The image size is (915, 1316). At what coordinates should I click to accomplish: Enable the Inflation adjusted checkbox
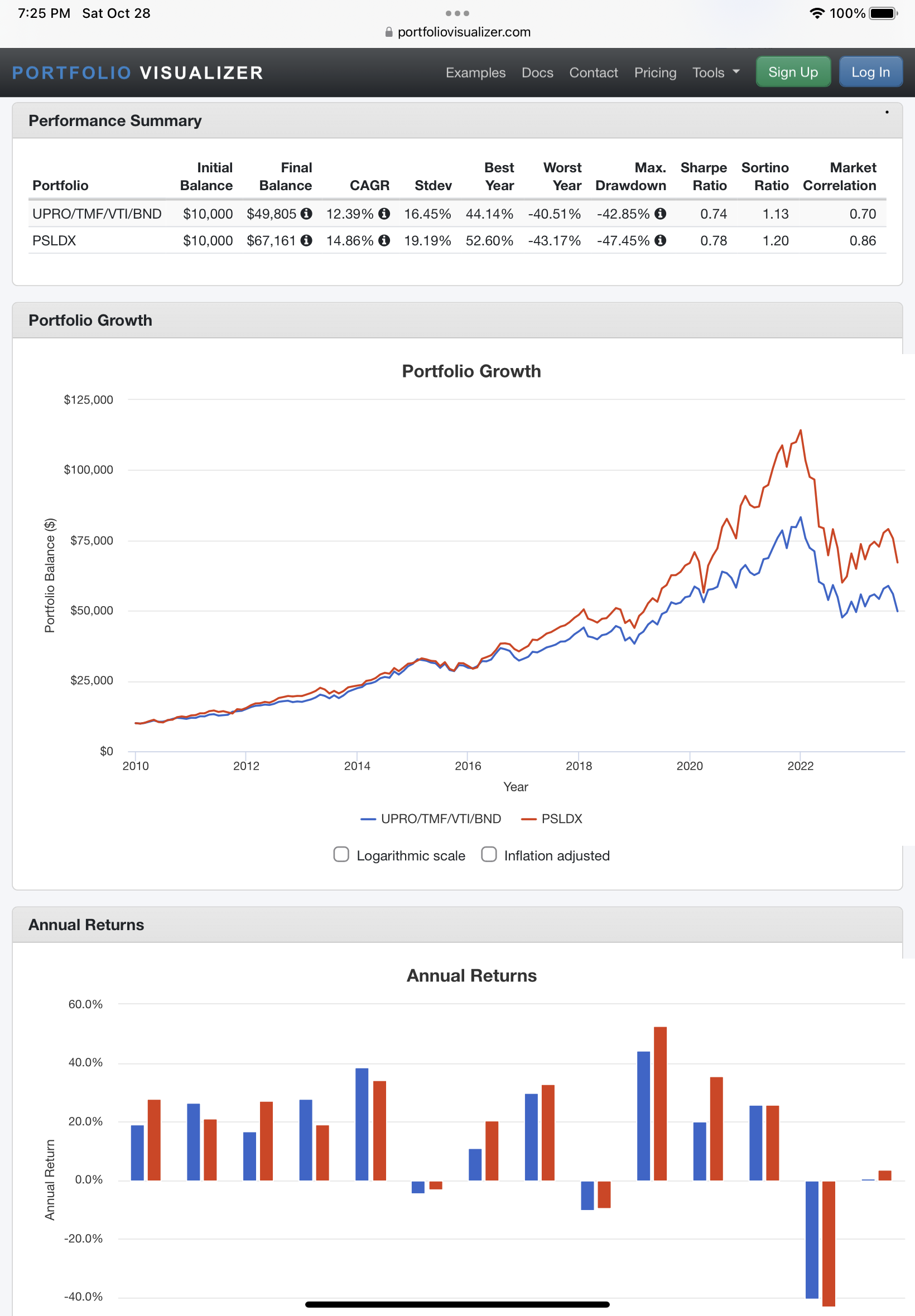pyautogui.click(x=489, y=854)
